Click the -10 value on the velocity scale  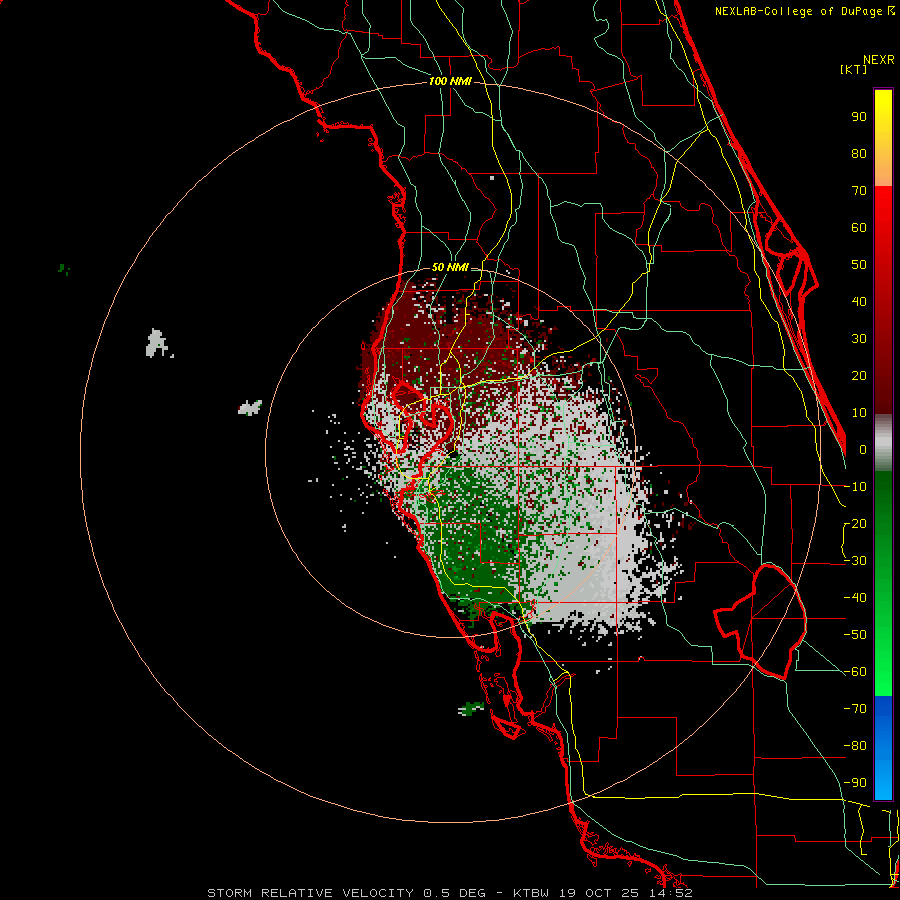pos(855,487)
